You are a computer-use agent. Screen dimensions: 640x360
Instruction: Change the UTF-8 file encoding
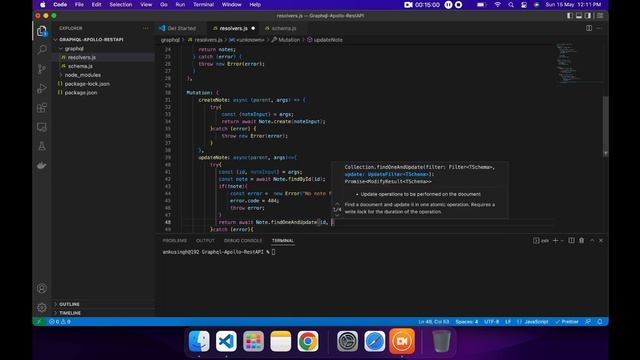pos(491,322)
